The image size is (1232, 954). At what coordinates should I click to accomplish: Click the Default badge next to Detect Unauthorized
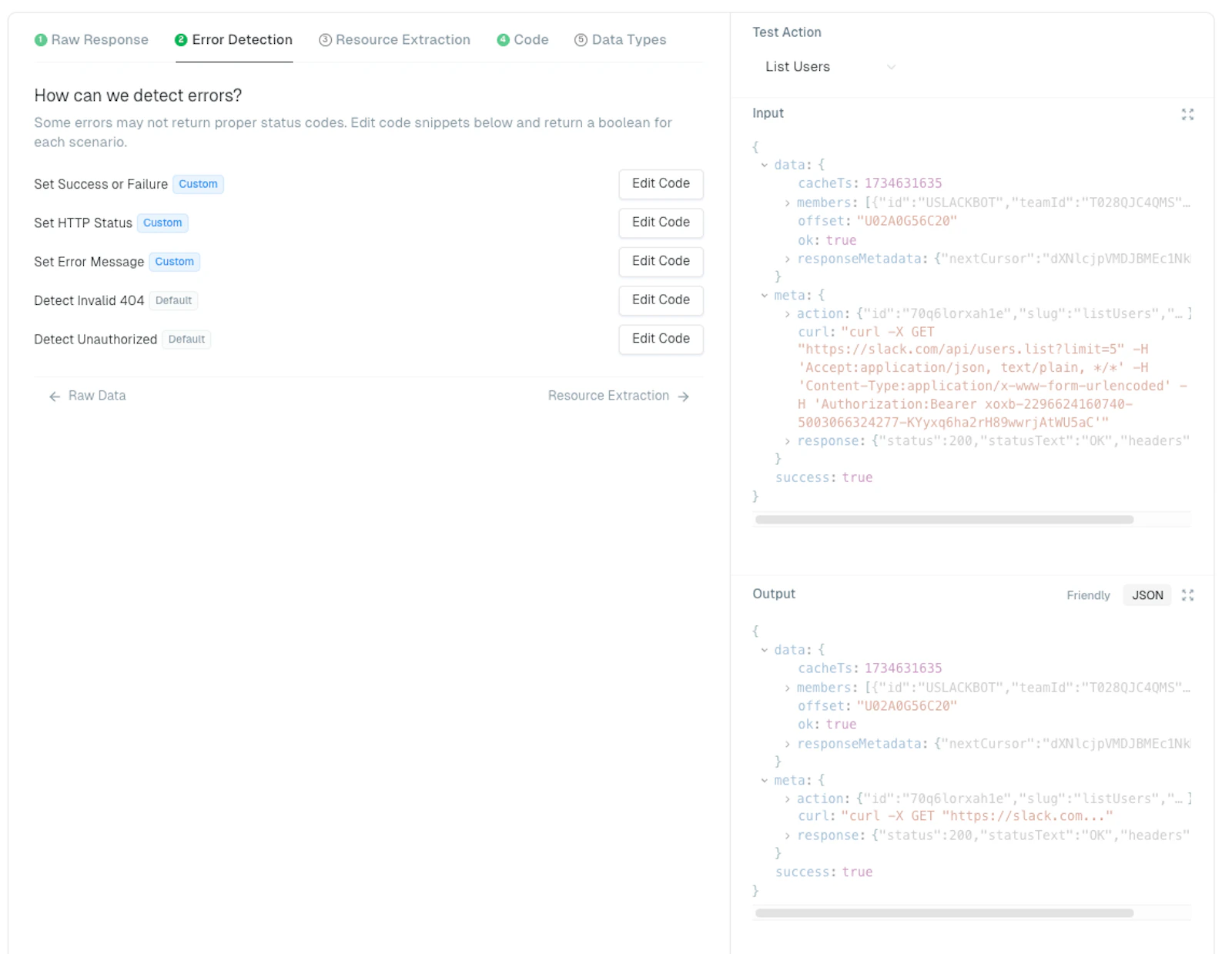(186, 340)
